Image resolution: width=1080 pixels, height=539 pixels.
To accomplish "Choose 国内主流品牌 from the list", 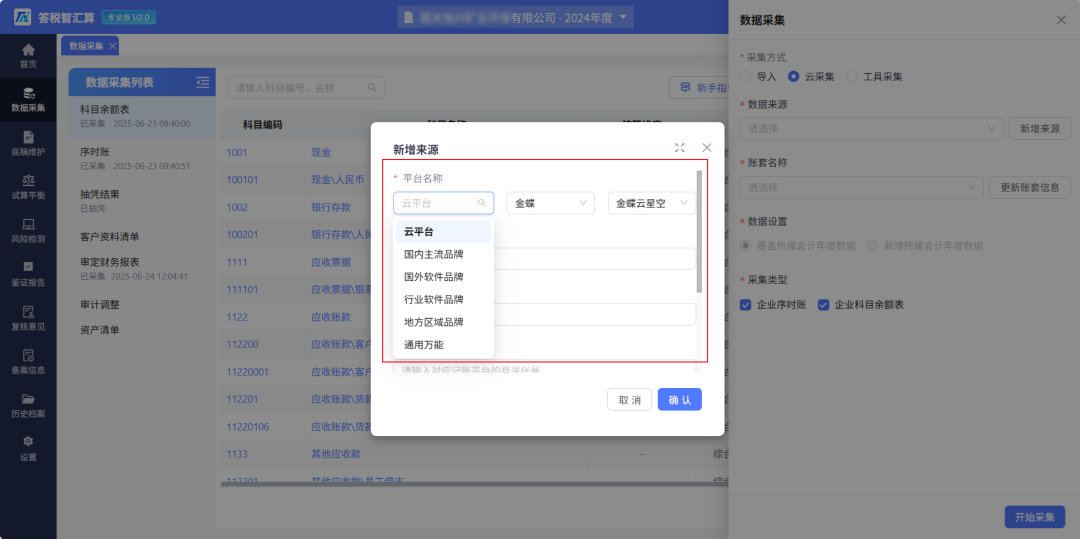I will coord(444,254).
